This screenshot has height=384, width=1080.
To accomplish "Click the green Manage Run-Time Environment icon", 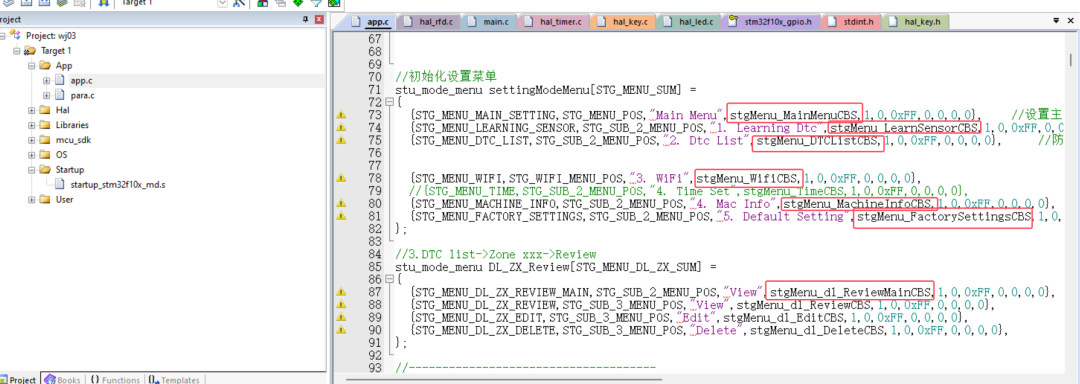I will click(298, 3).
